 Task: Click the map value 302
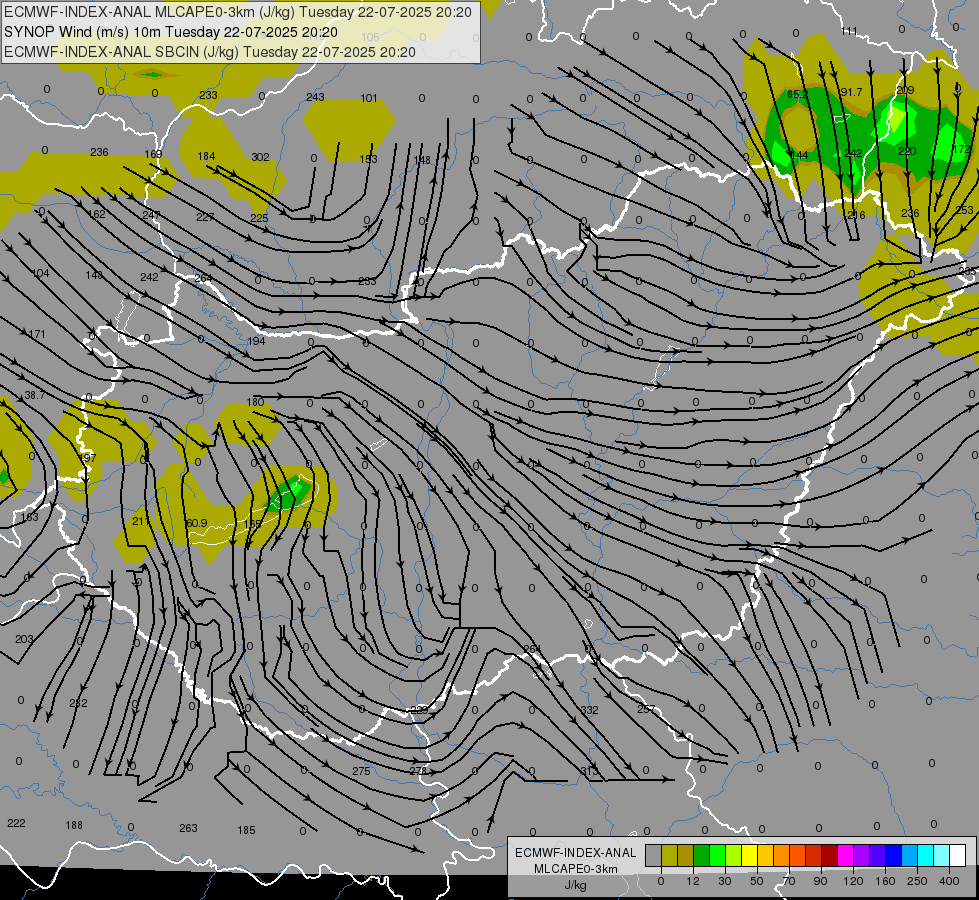click(x=260, y=157)
